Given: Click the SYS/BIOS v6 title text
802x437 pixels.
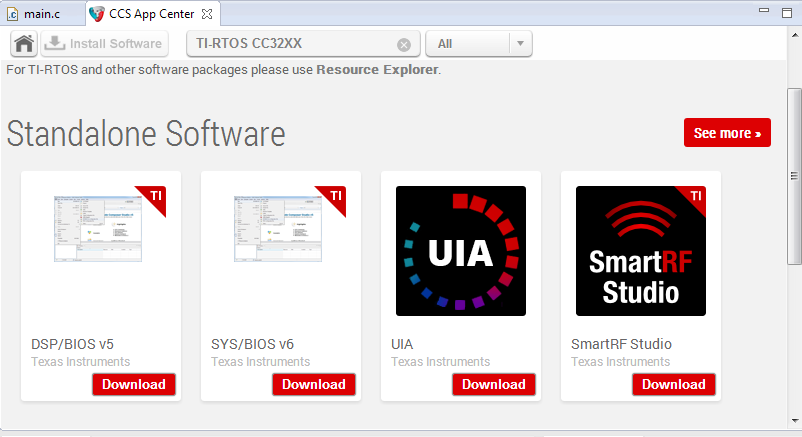Looking at the screenshot, I should [253, 344].
